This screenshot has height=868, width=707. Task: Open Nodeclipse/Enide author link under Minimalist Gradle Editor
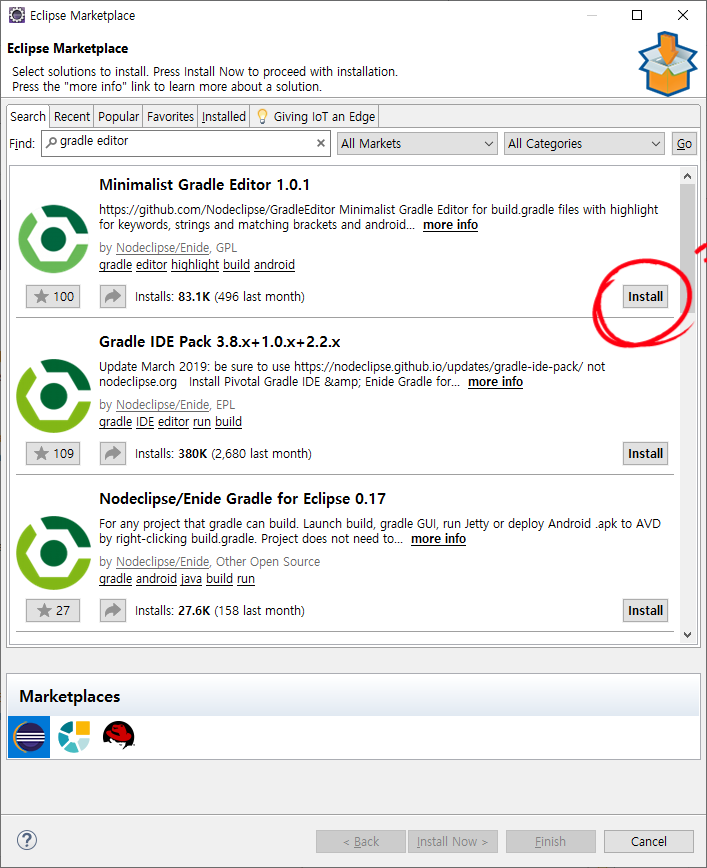(162, 247)
